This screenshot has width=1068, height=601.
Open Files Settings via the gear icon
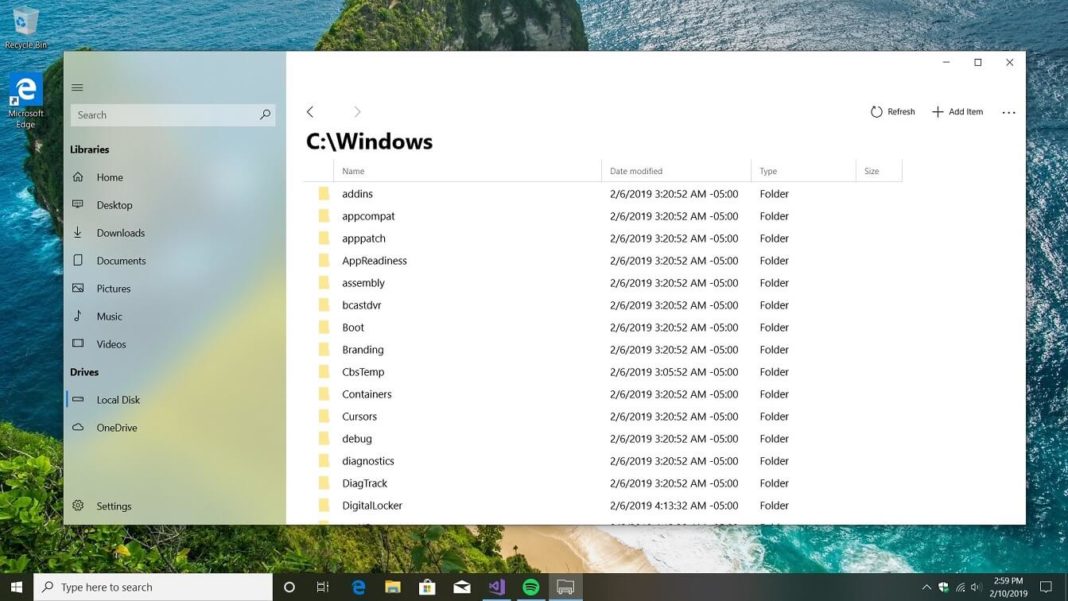pos(113,506)
